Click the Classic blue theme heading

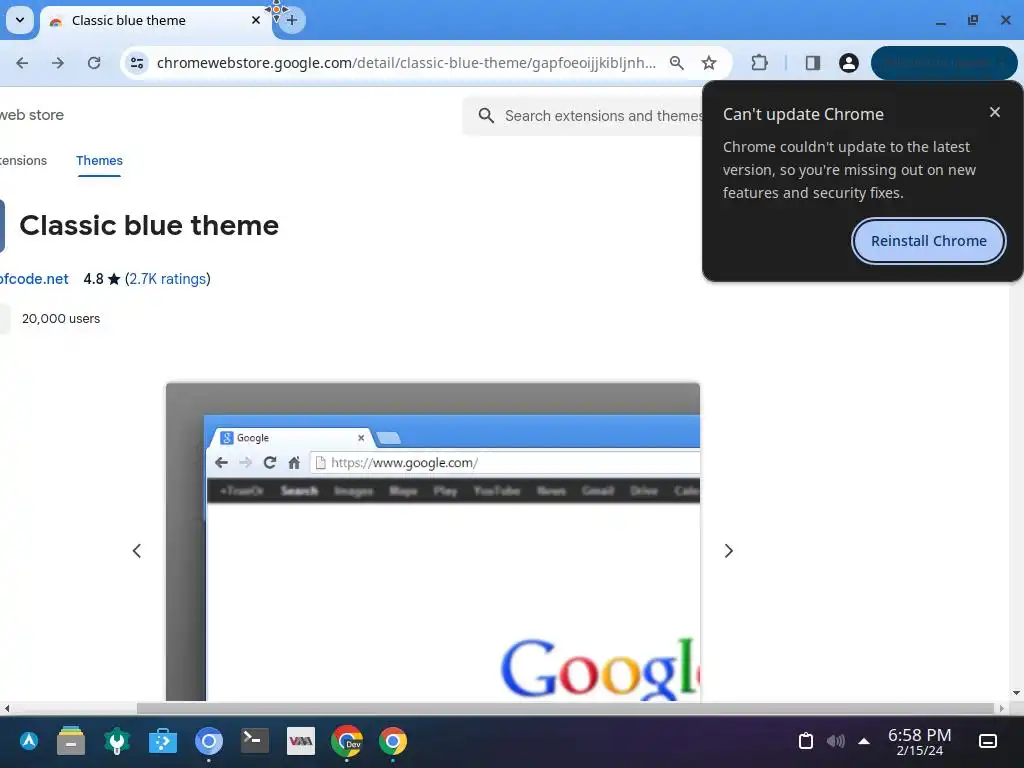point(149,225)
